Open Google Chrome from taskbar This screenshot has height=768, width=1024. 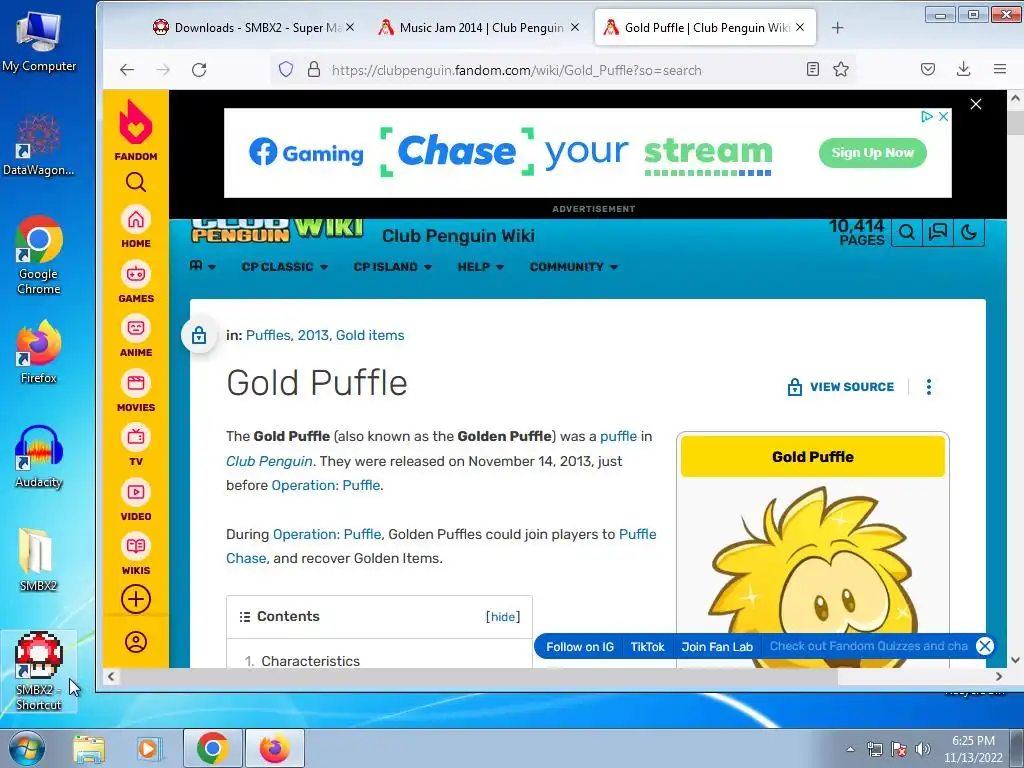[x=212, y=748]
